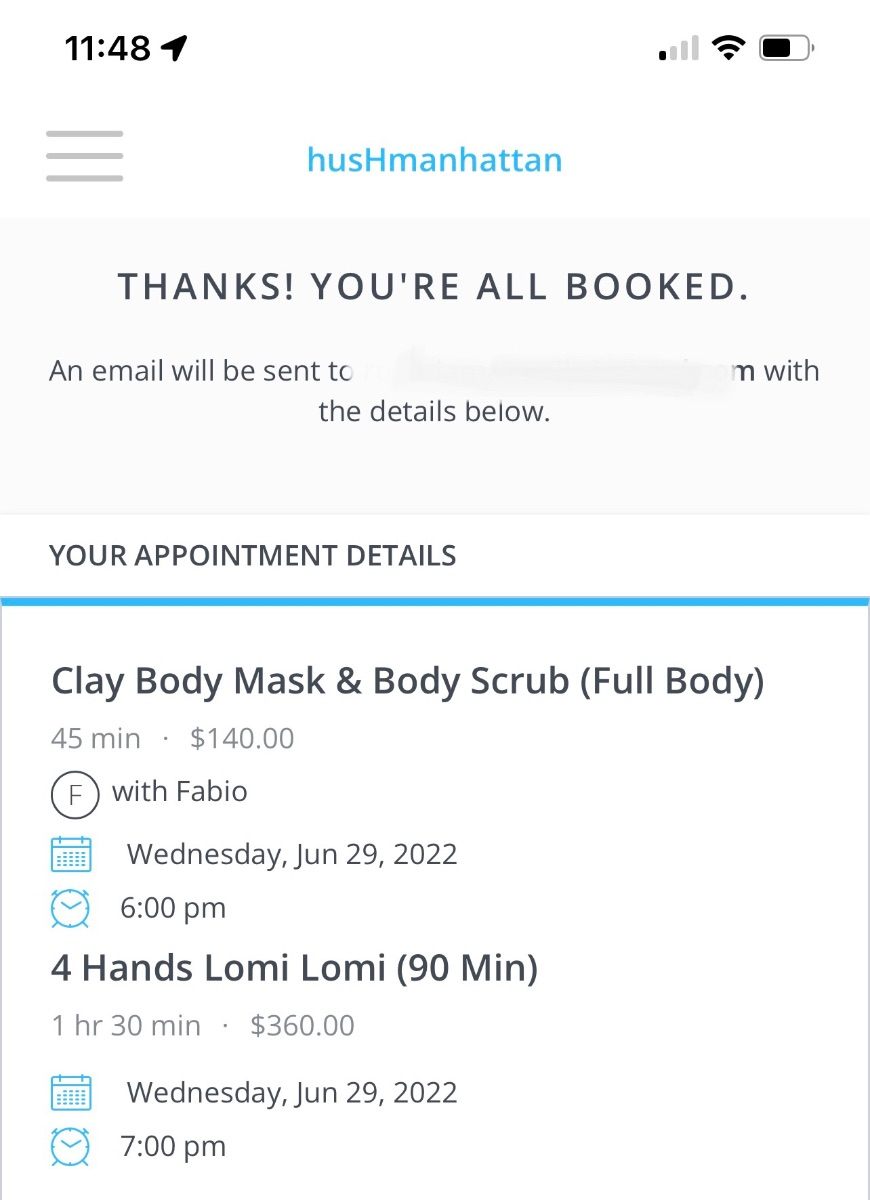Tap the blurred email address
This screenshot has height=1200, width=870.
tap(545, 371)
